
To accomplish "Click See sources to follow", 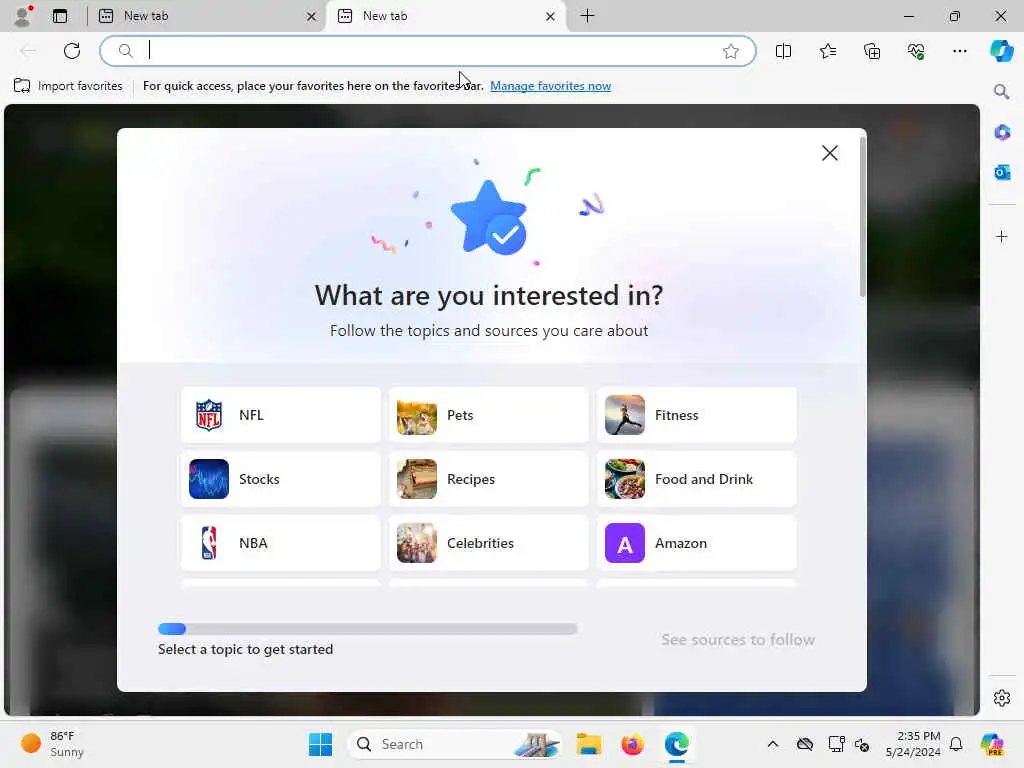I will pyautogui.click(x=737, y=639).
